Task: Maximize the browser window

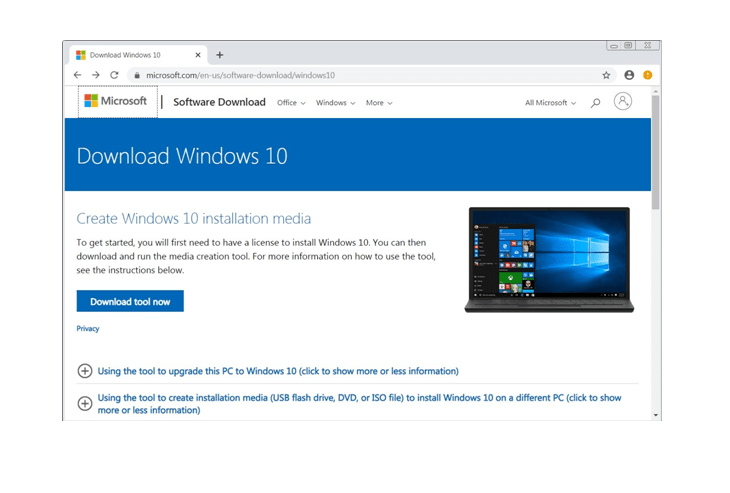Action: (628, 46)
